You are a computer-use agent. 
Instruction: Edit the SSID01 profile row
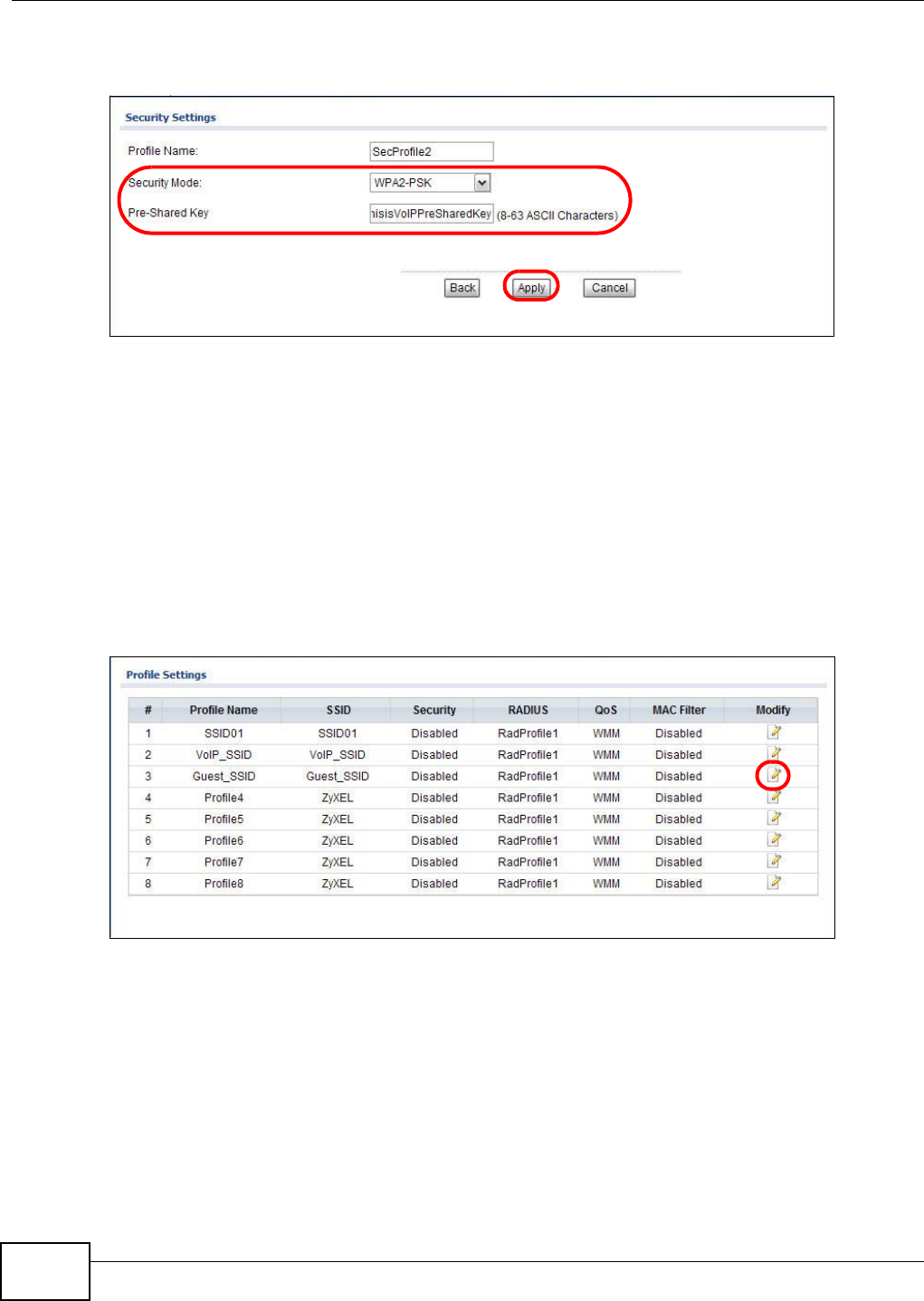(774, 732)
